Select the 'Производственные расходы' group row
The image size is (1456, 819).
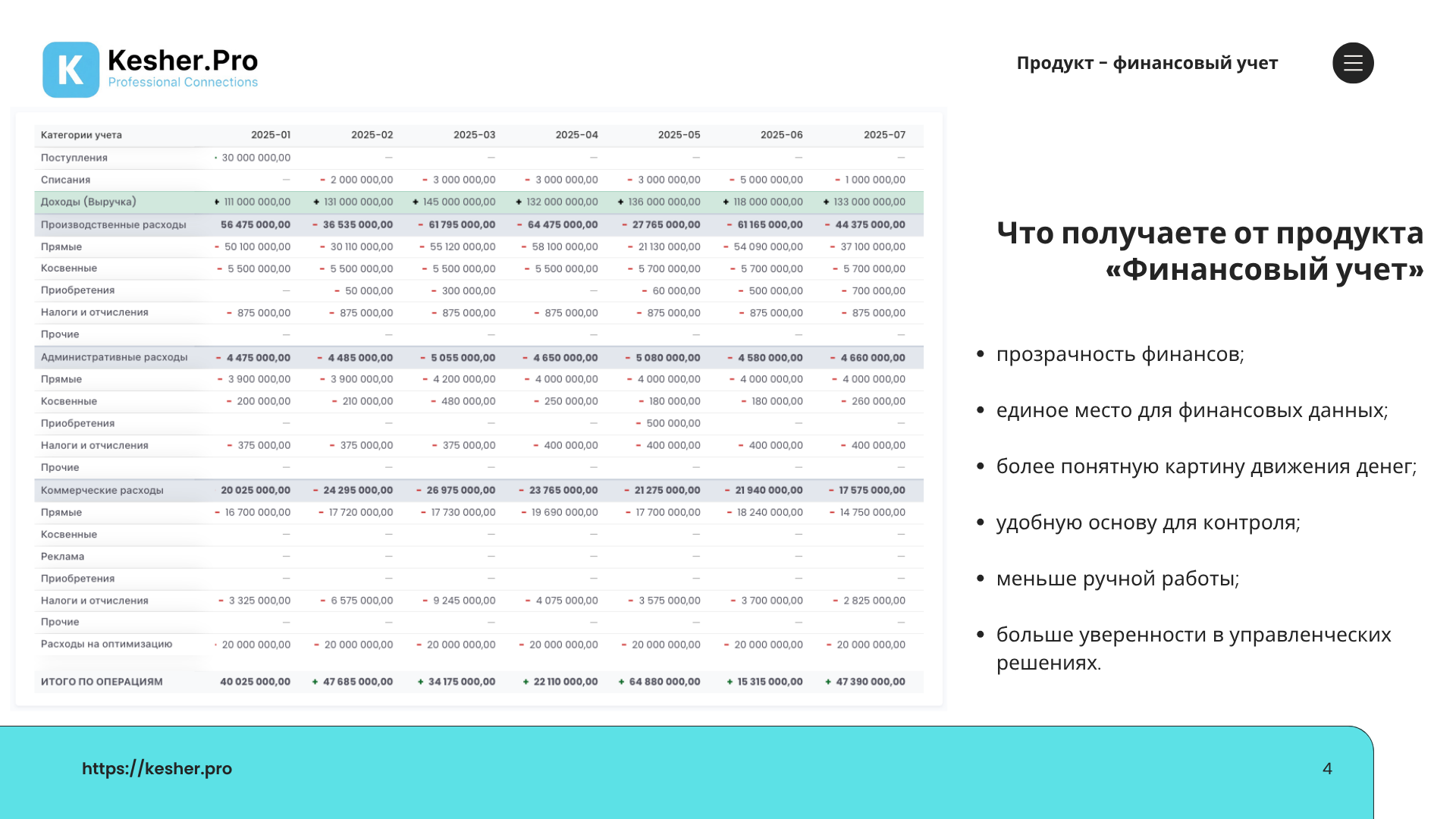click(x=479, y=224)
